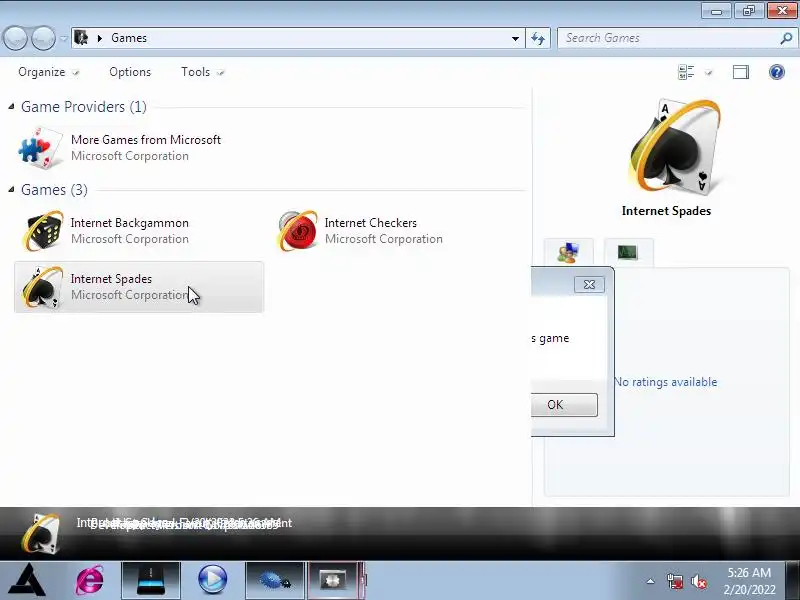The height and width of the screenshot is (600, 800).
Task: Select the Internet Checkers red piece icon
Action: point(297,231)
